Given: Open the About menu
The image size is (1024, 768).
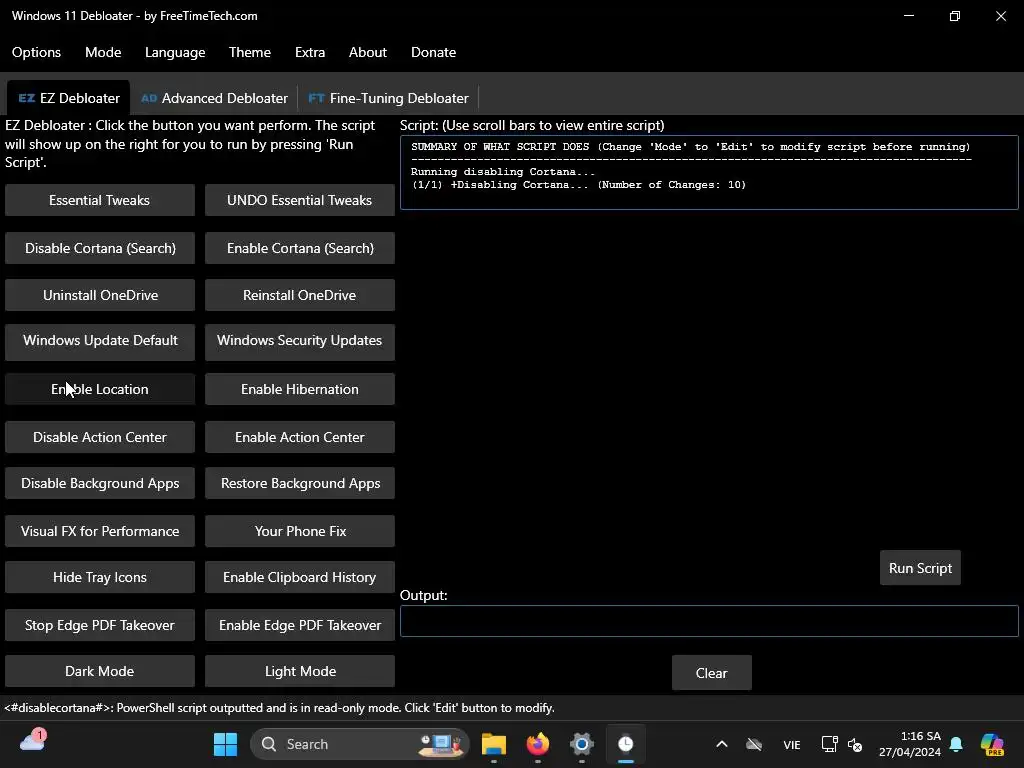Looking at the screenshot, I should coord(368,52).
